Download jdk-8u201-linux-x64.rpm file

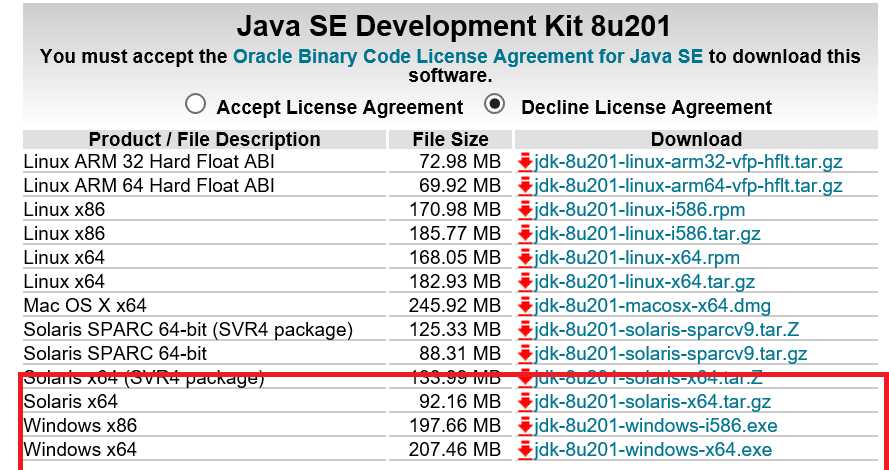click(637, 258)
